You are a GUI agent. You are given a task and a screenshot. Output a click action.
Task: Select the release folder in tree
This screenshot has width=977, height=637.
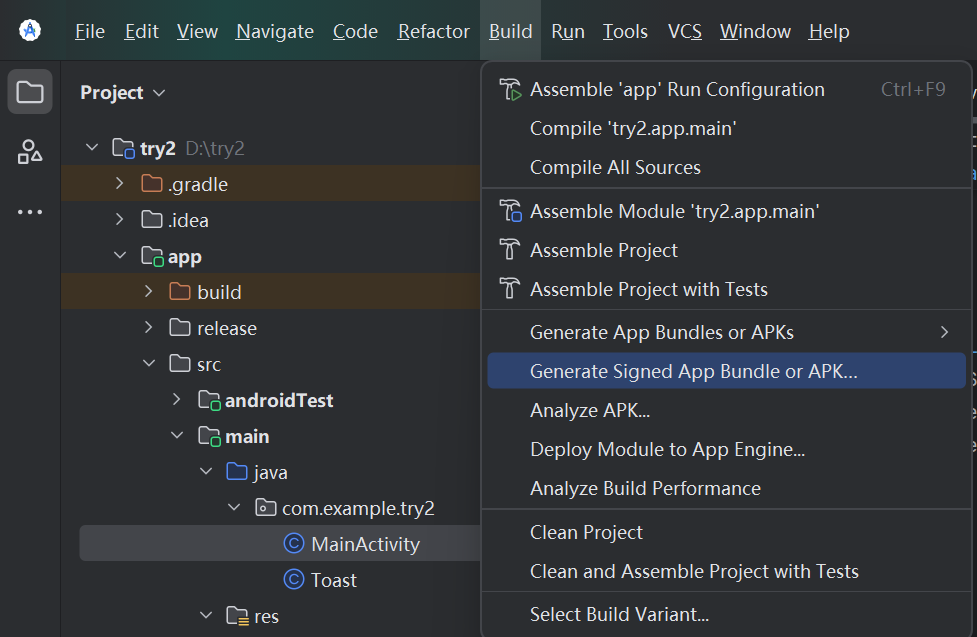pyautogui.click(x=226, y=328)
